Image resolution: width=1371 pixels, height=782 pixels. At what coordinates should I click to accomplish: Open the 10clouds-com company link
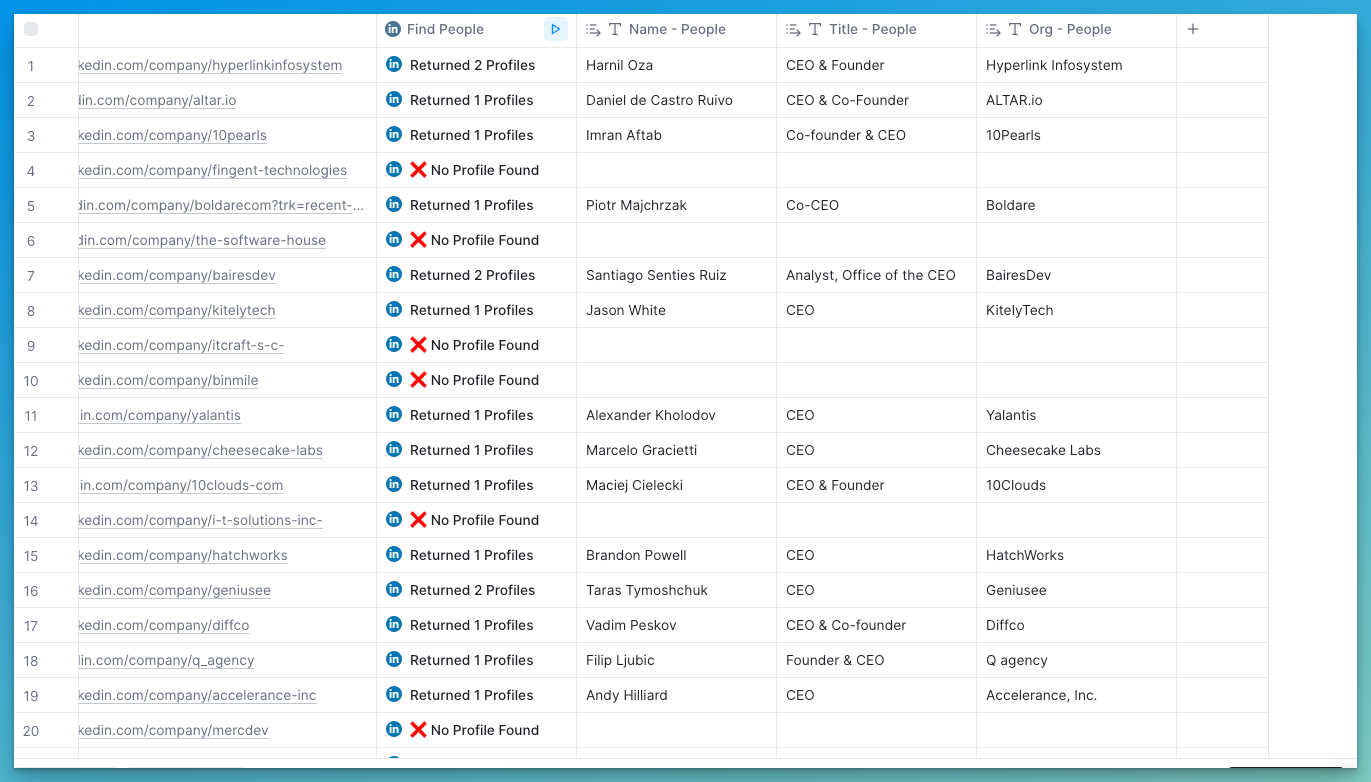181,485
